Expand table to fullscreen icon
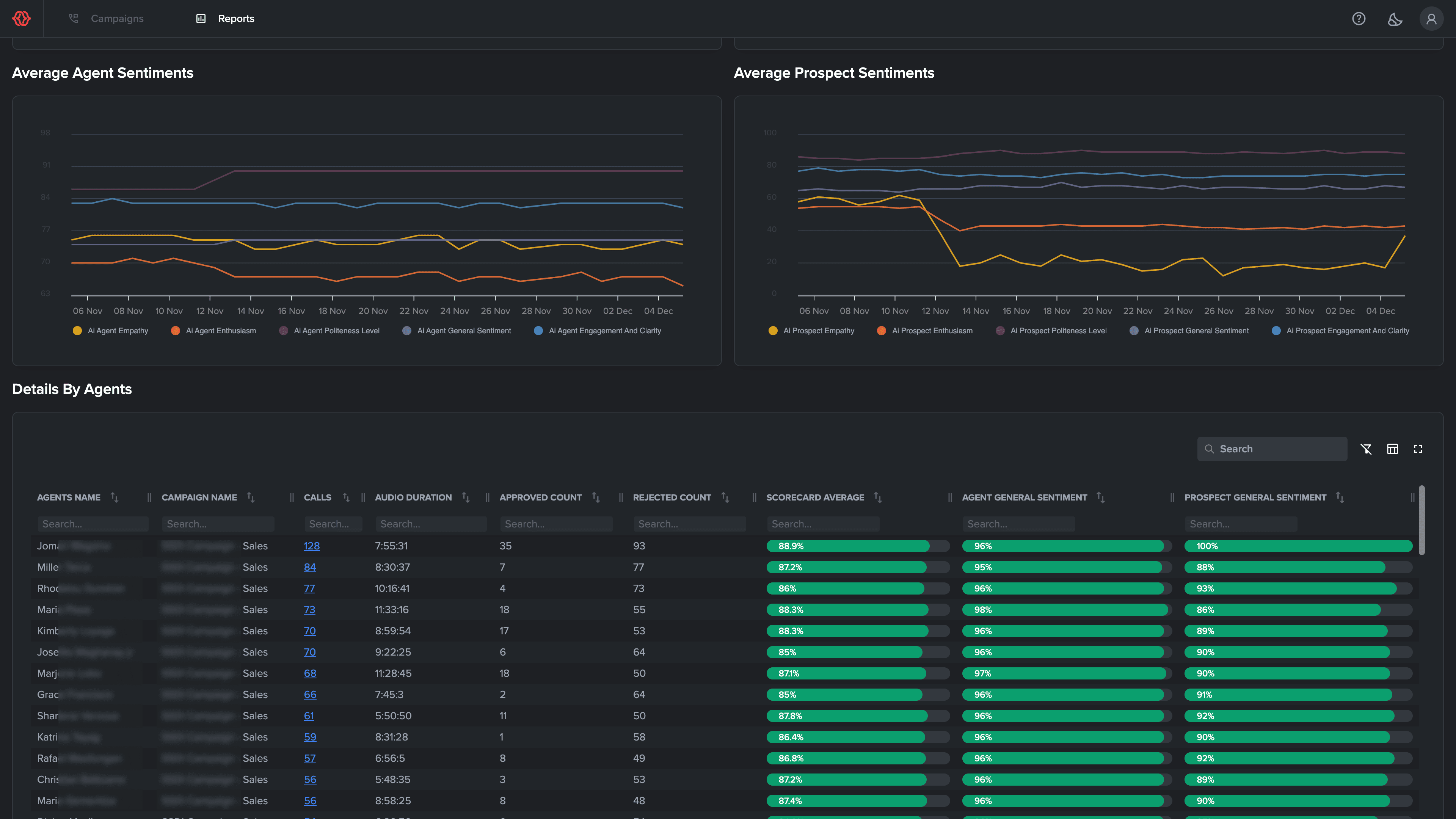 pyautogui.click(x=1418, y=449)
